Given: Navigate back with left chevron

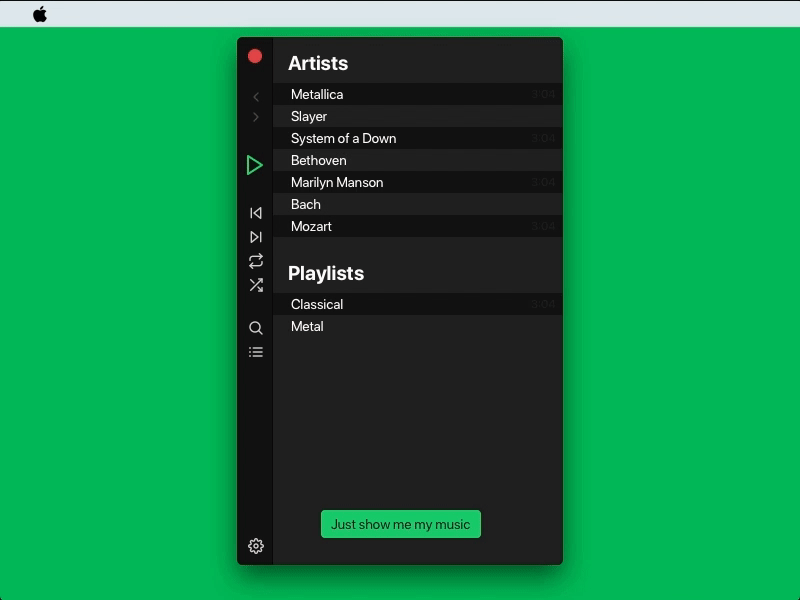Looking at the screenshot, I should (256, 96).
